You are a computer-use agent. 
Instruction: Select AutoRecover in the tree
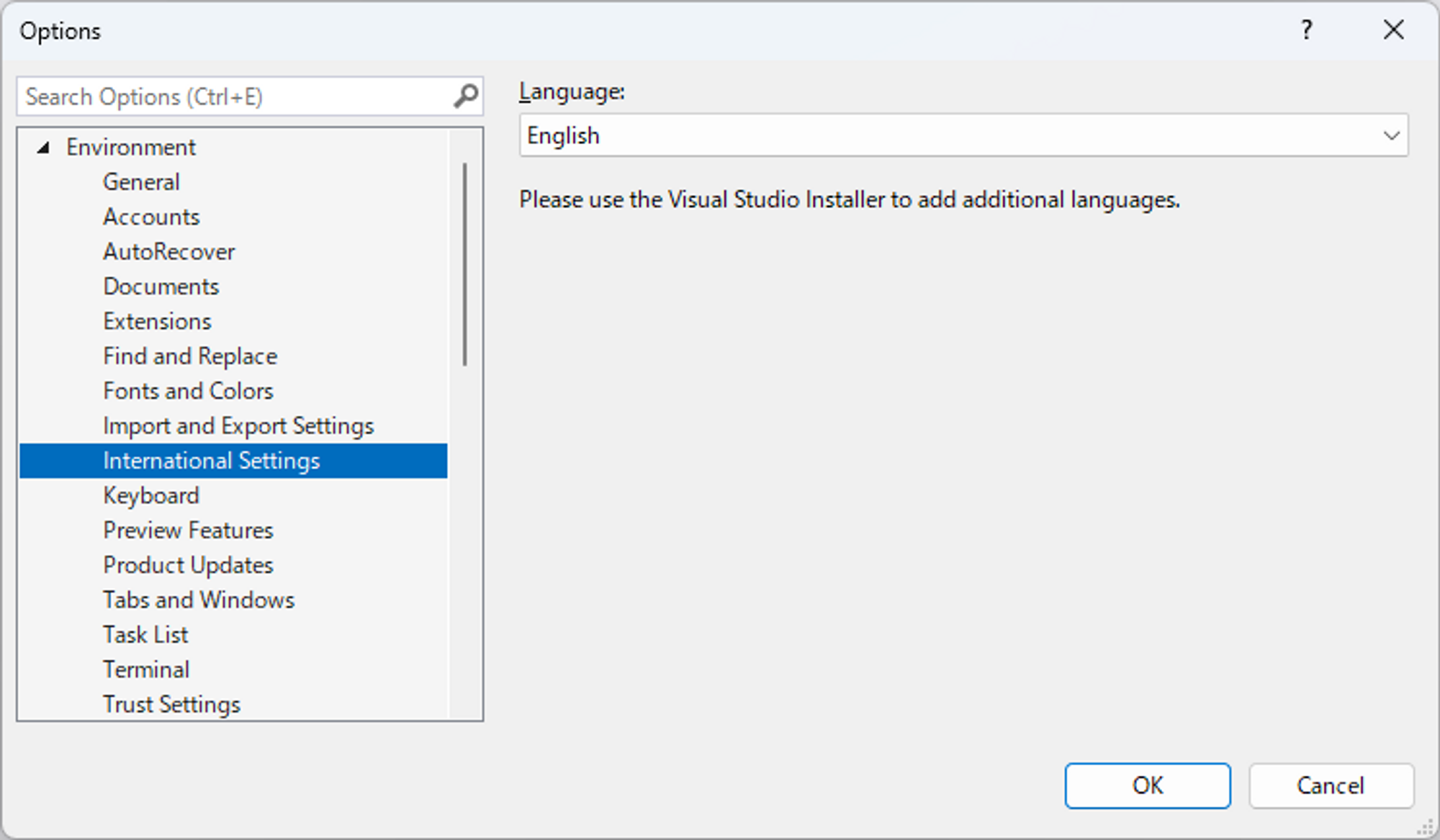pos(168,252)
